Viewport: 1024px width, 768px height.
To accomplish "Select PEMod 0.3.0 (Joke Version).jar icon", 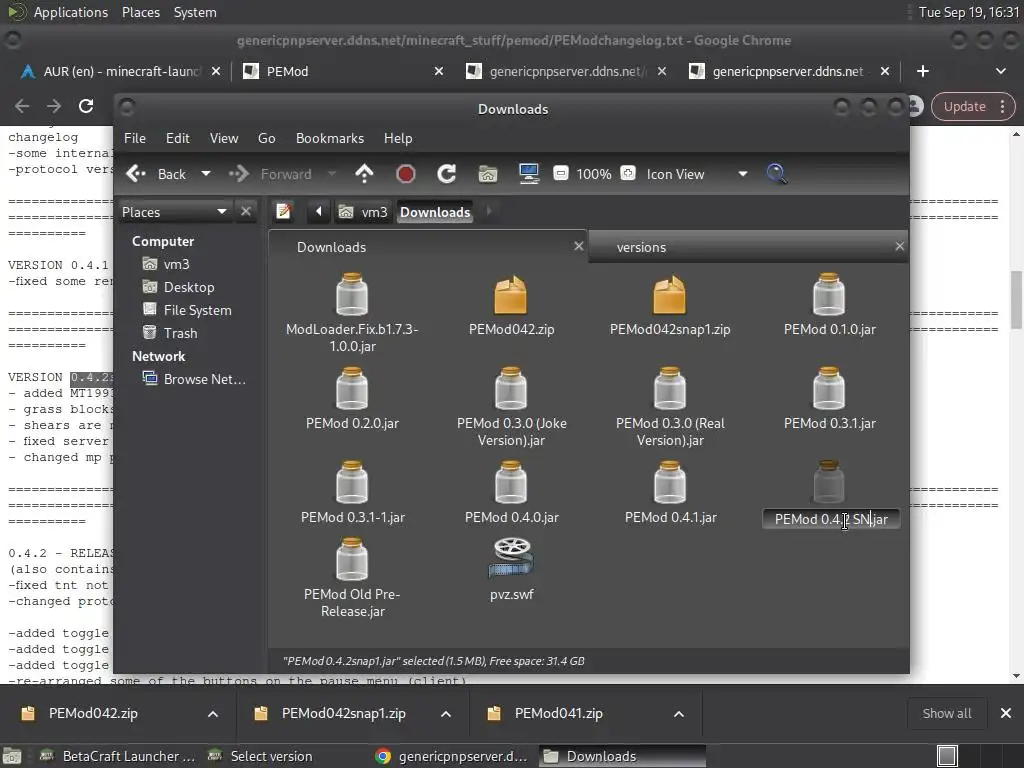I will pos(511,388).
